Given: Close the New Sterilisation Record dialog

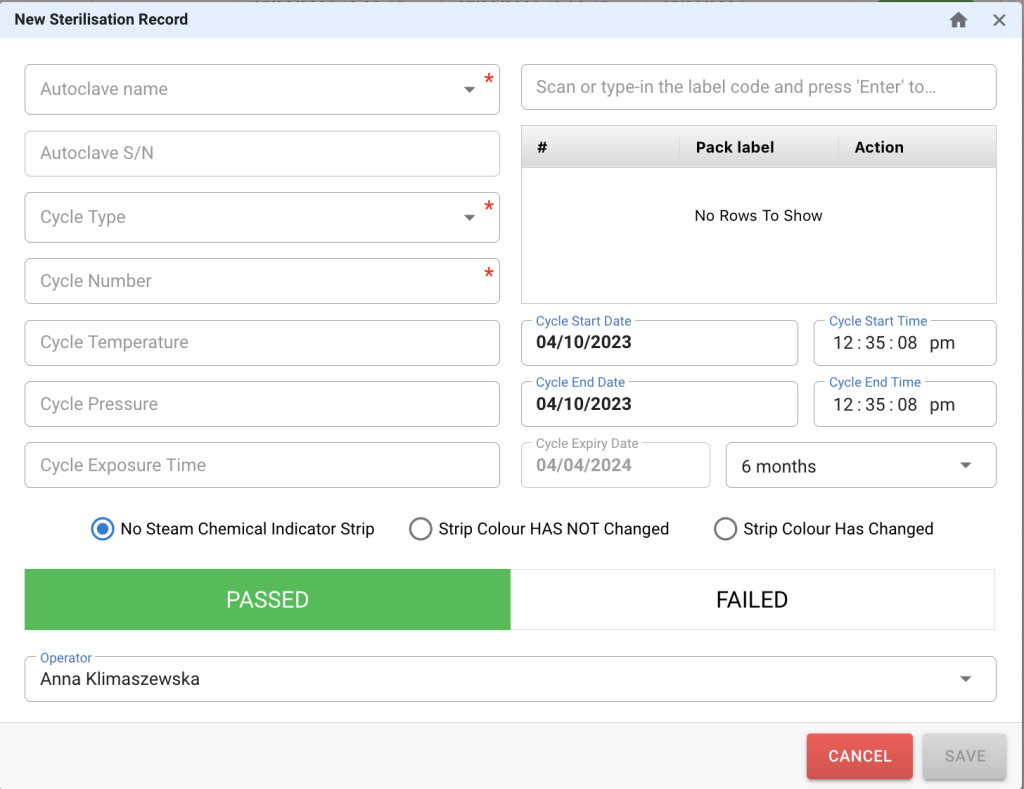Looking at the screenshot, I should point(999,20).
